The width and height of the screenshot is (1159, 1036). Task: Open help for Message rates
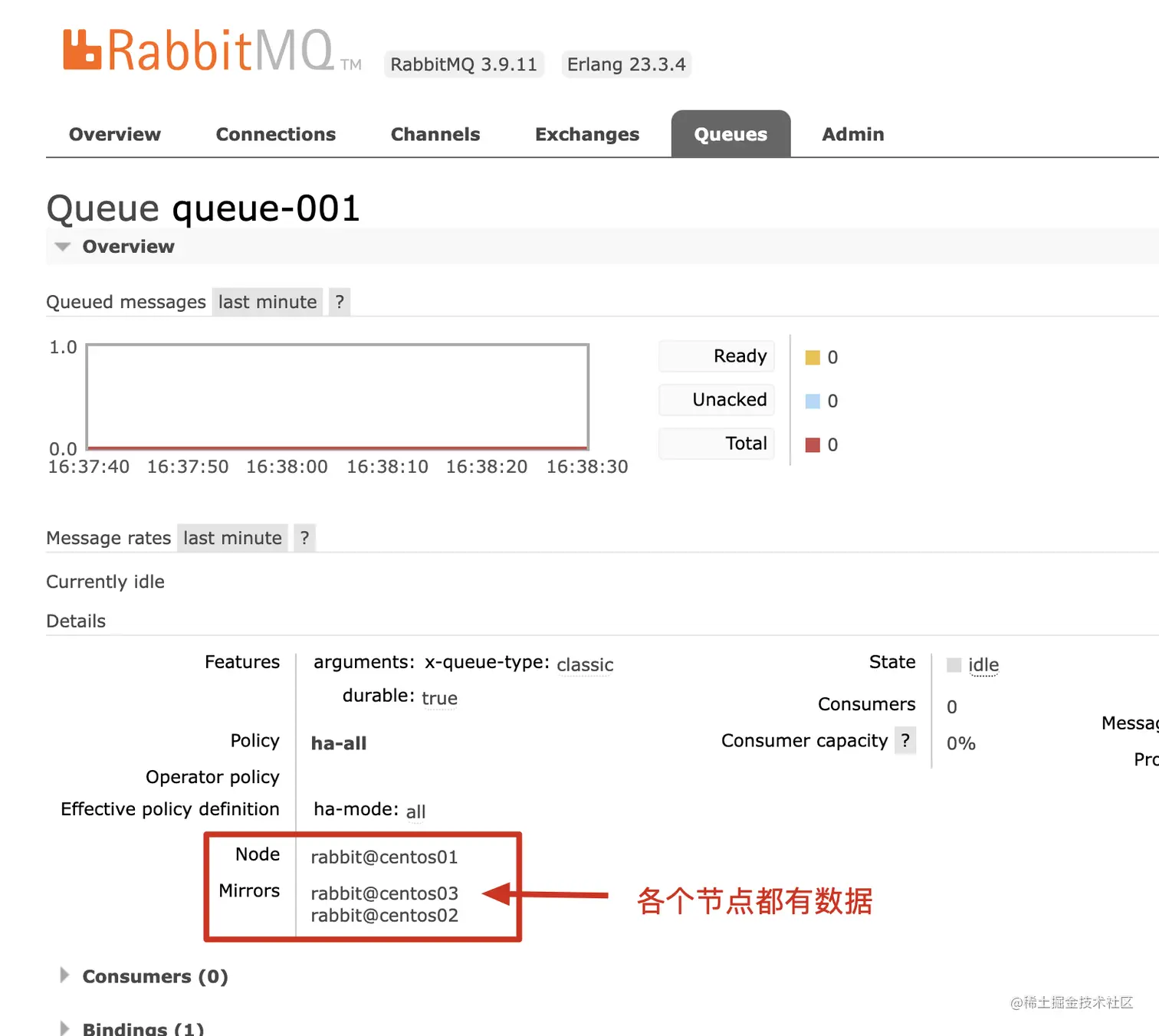pyautogui.click(x=304, y=538)
